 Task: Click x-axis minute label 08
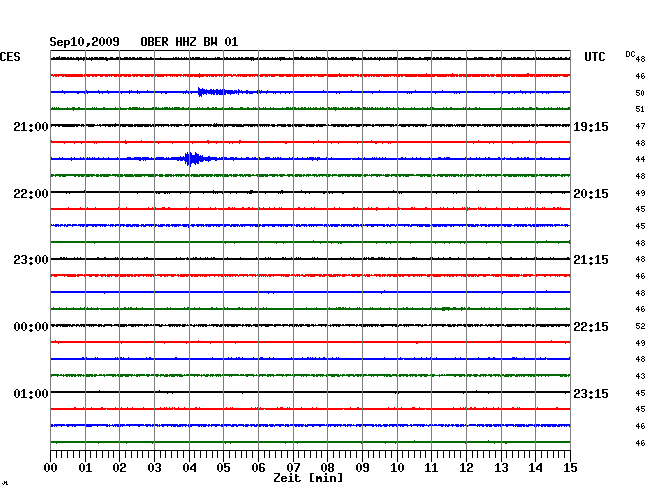point(327,468)
